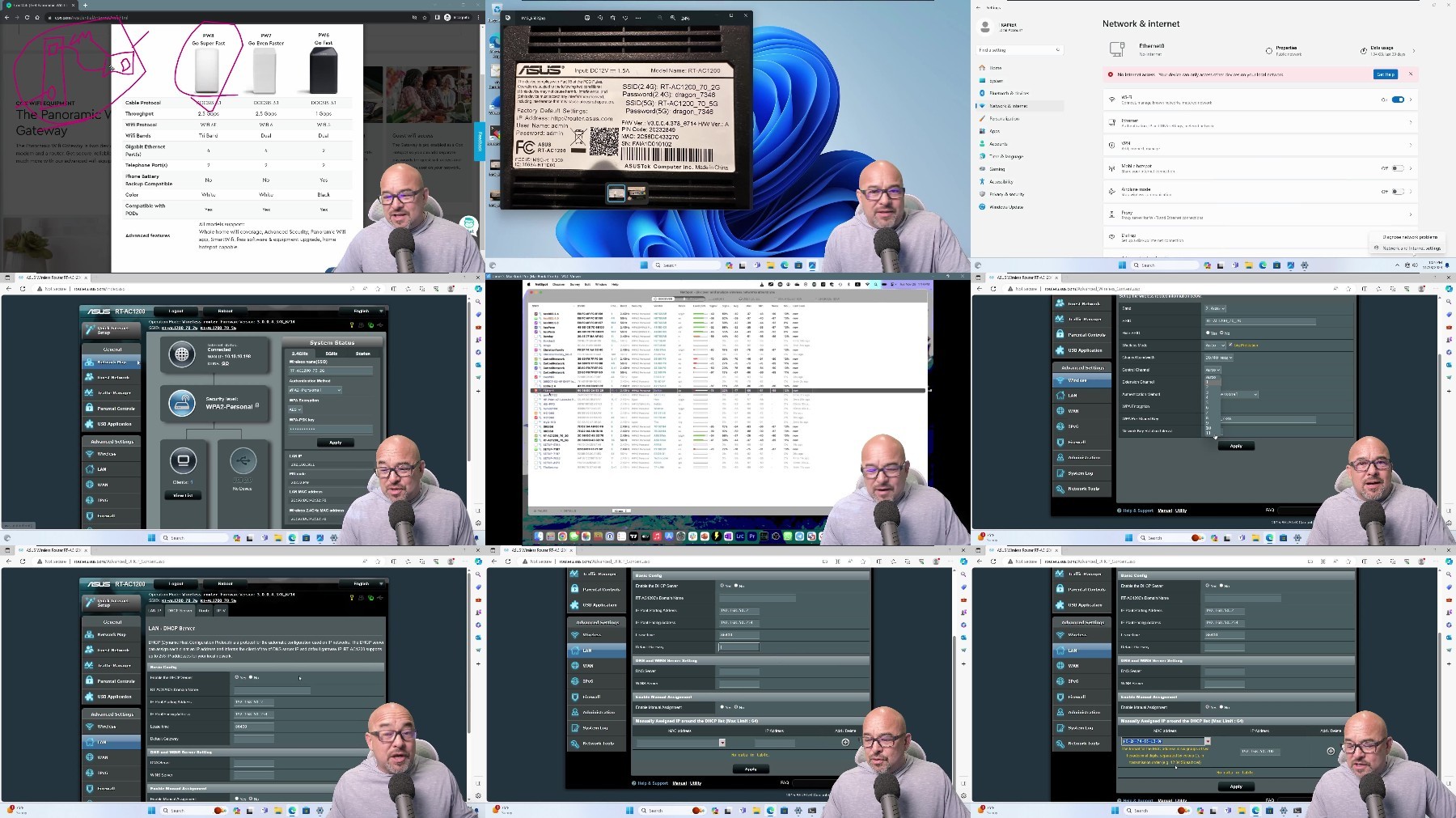Open Traffic Manager on Network Map page

tap(112, 392)
